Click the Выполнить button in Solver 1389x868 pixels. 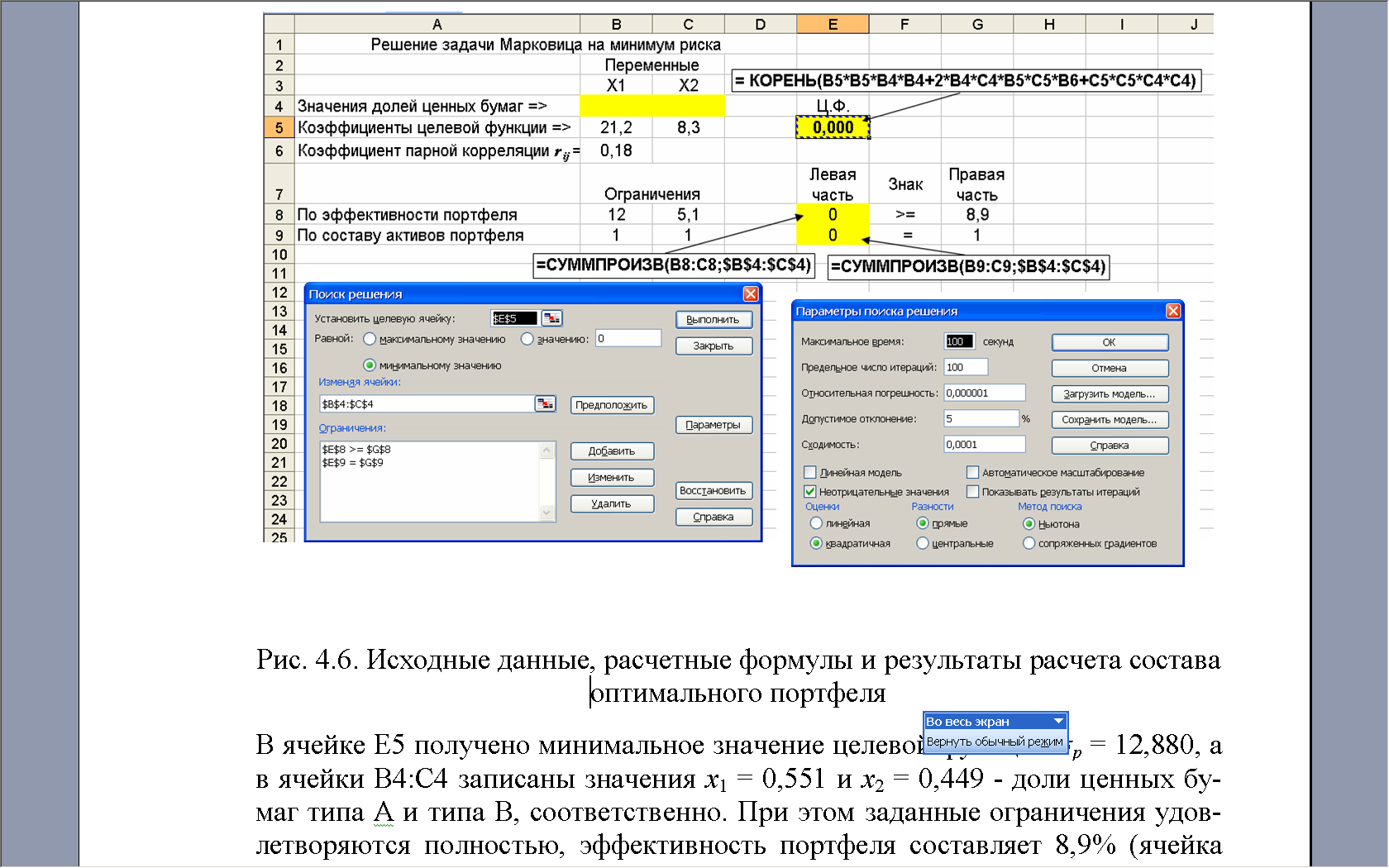pyautogui.click(x=714, y=319)
